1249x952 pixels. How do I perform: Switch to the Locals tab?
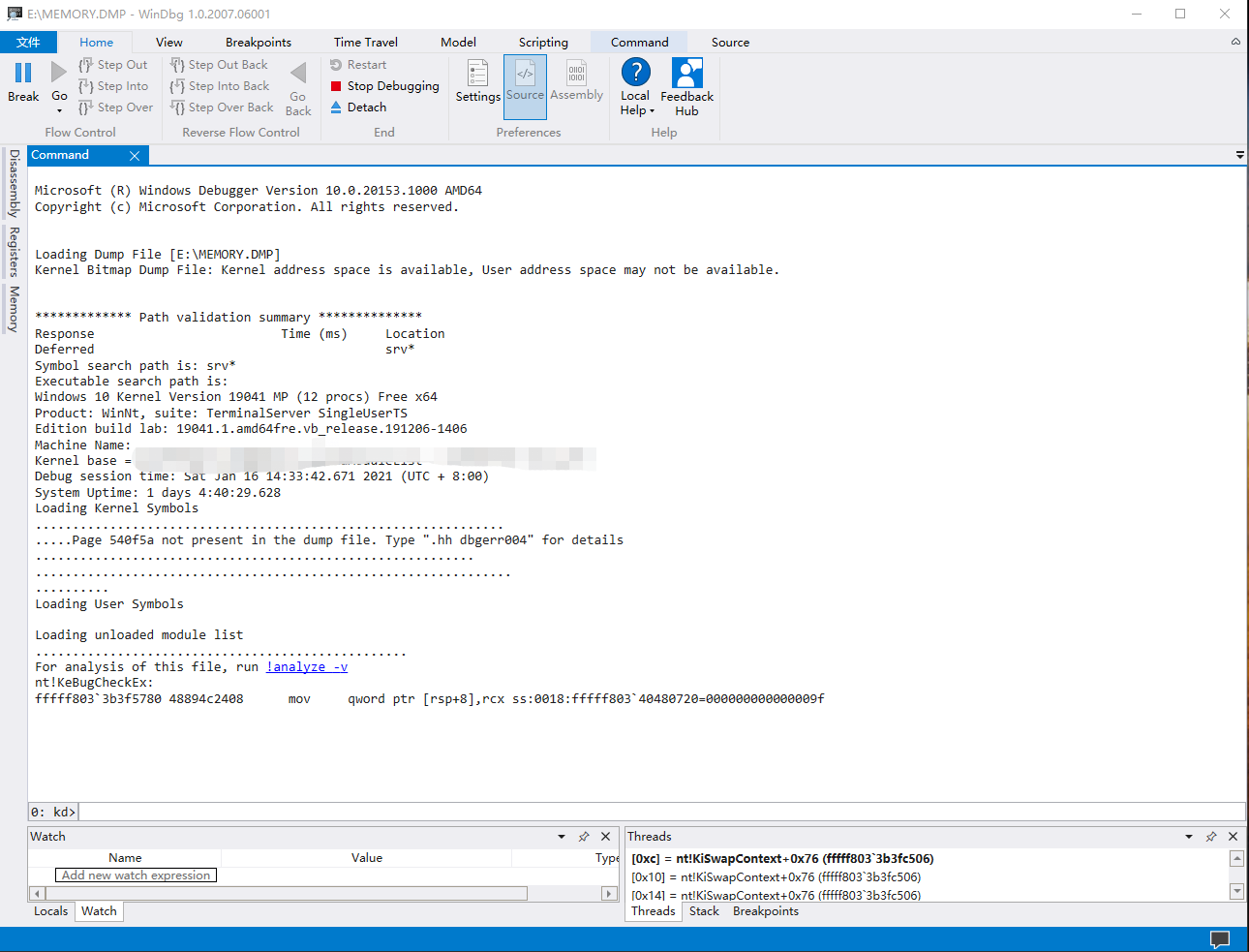51,911
